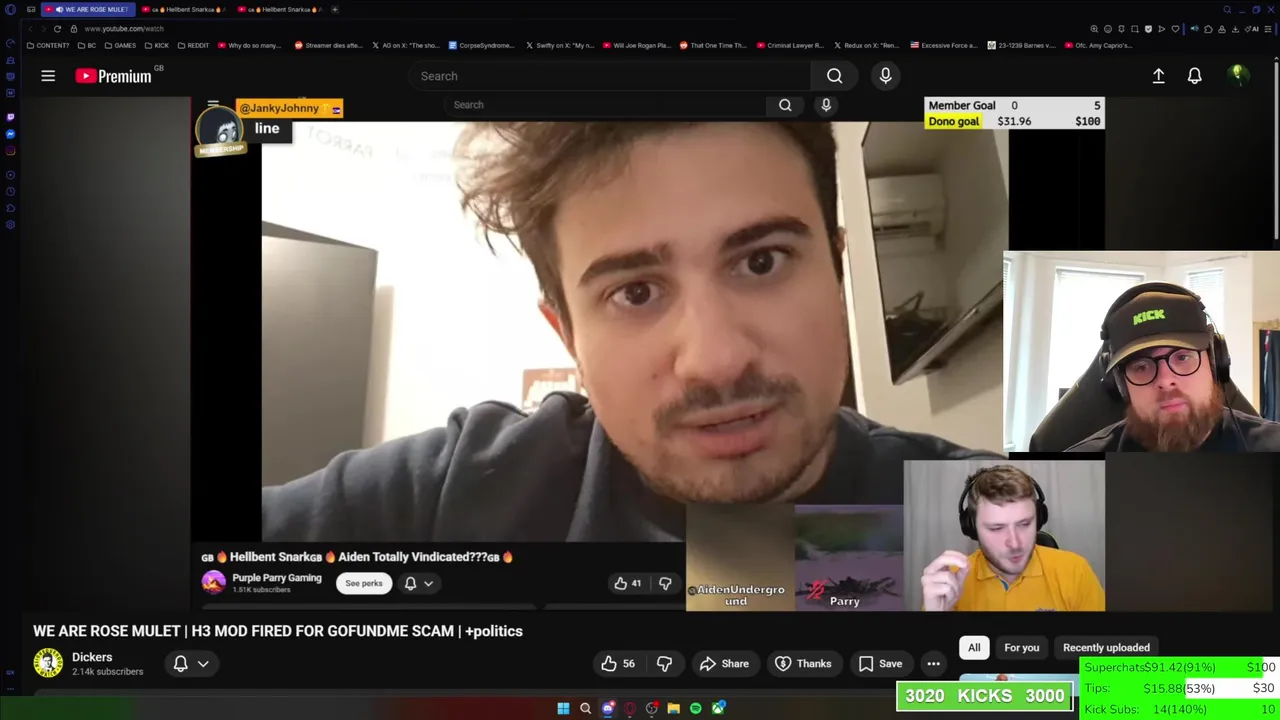1280x720 pixels.
Task: Click the page vertical scrollbar
Action: (x=1275, y=150)
